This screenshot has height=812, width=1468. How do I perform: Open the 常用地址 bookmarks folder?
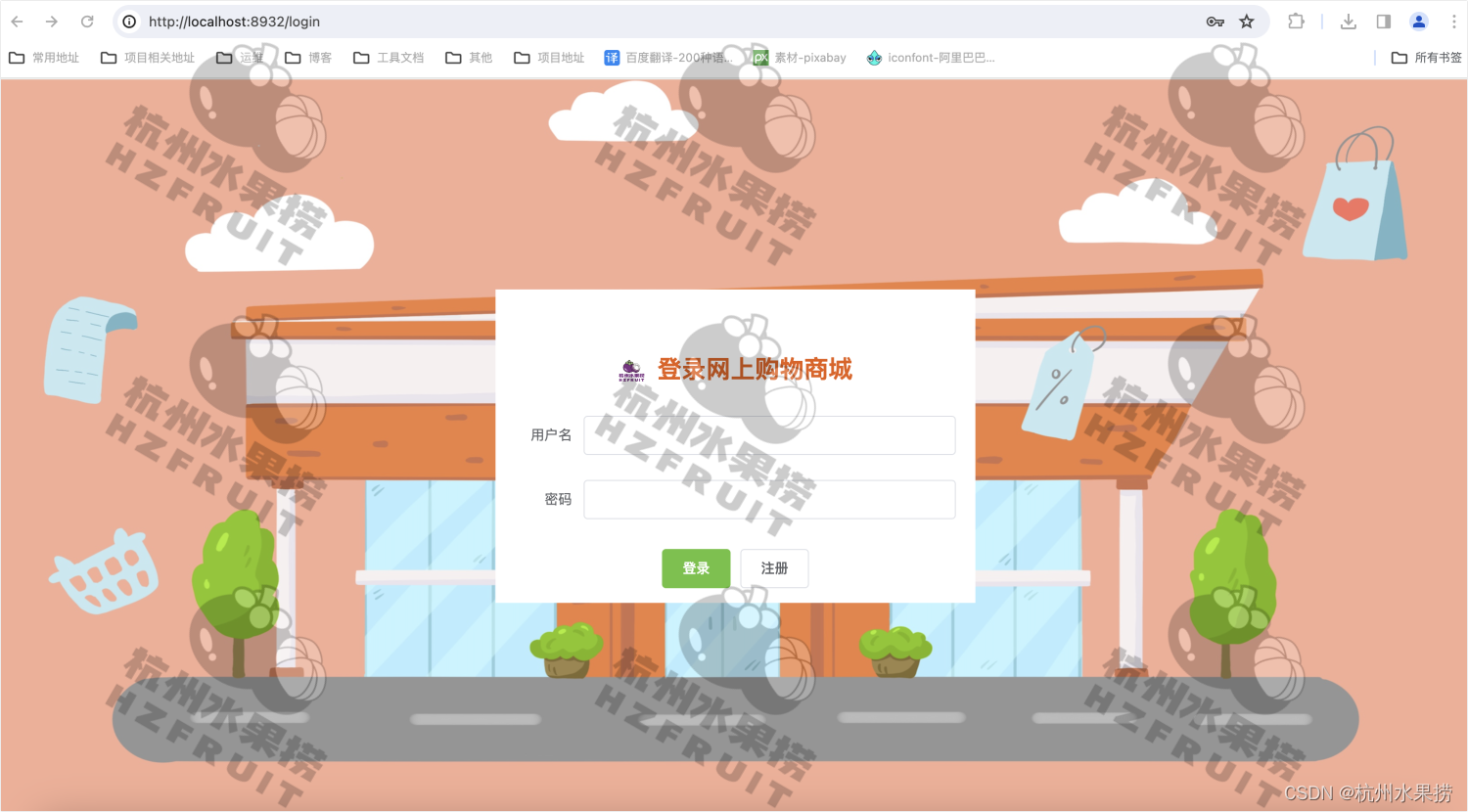44,58
